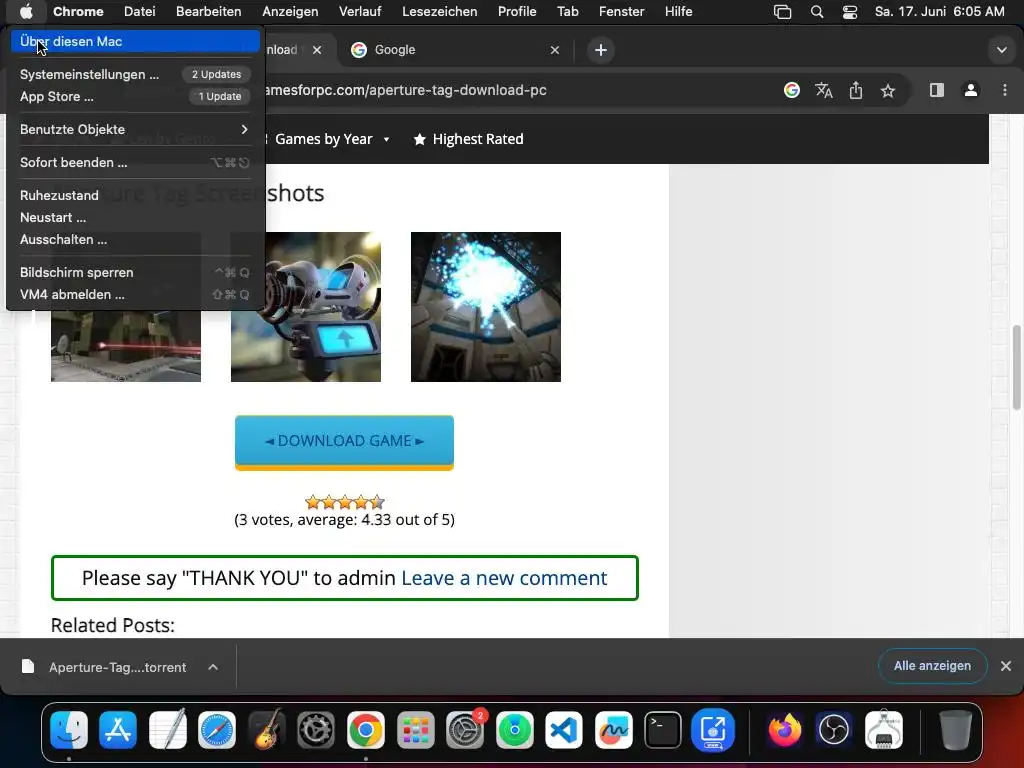Select Ausschalten in Apple menu
This screenshot has height=768, width=1024.
point(135,240)
